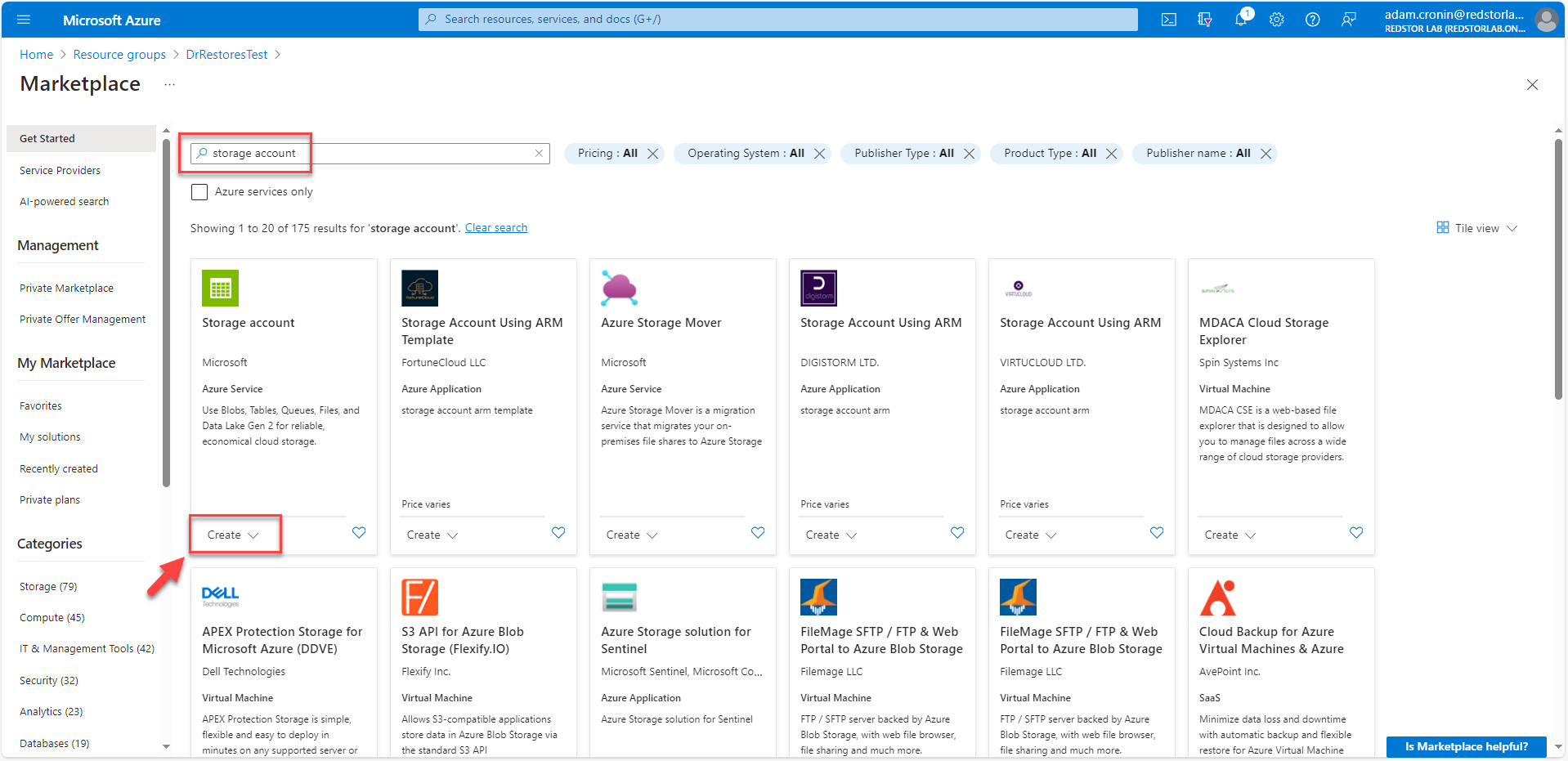The width and height of the screenshot is (1568, 761).
Task: Open the Operating System : All filter
Action: coord(746,154)
